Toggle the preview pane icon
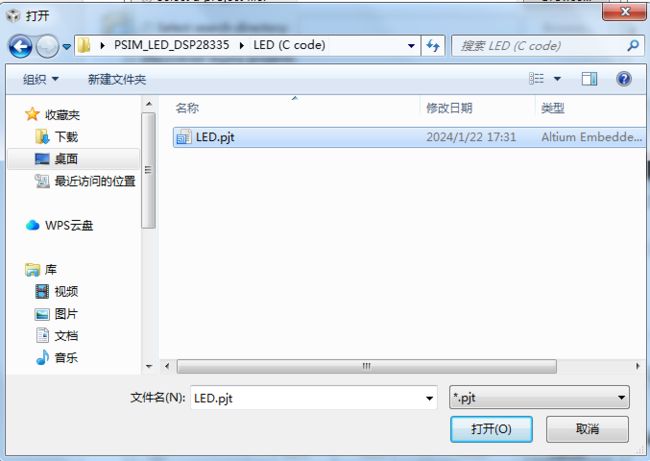 589,79
